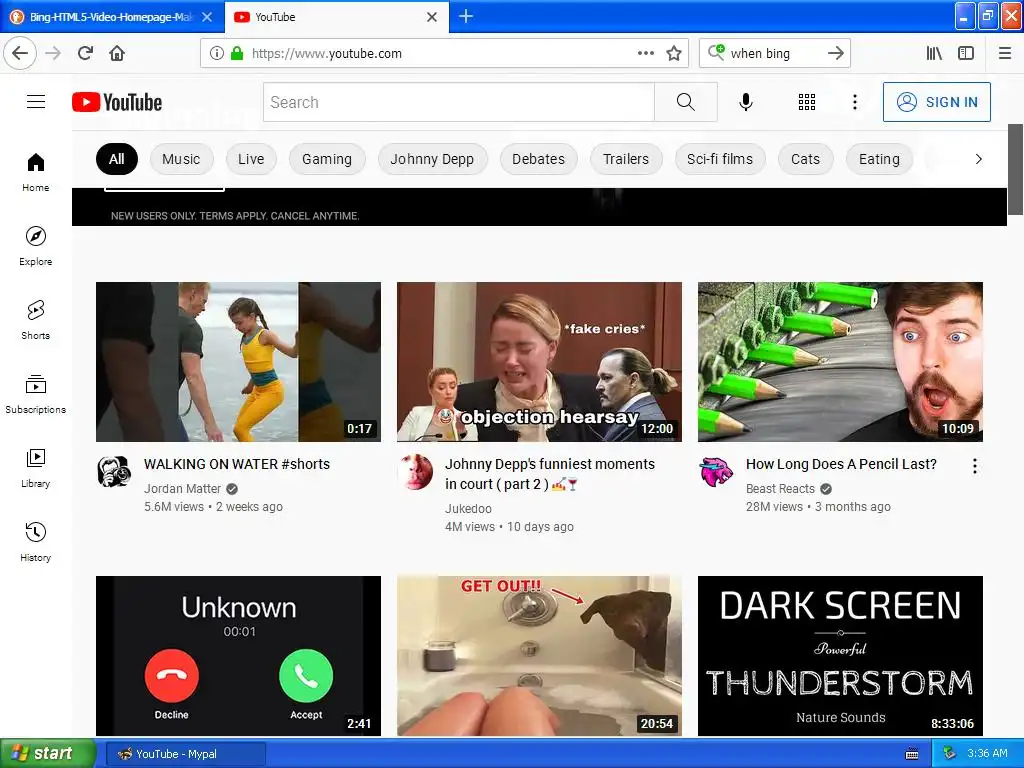Open the YouTube hamburger guide menu
Screen dimensions: 1024x768
coord(36,102)
